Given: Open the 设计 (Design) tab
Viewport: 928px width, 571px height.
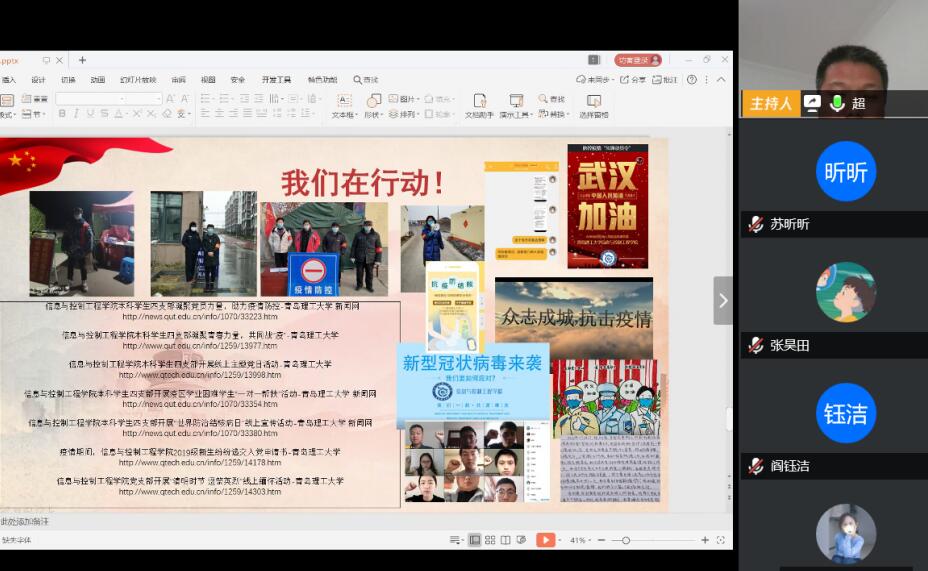Looking at the screenshot, I should click(38, 80).
